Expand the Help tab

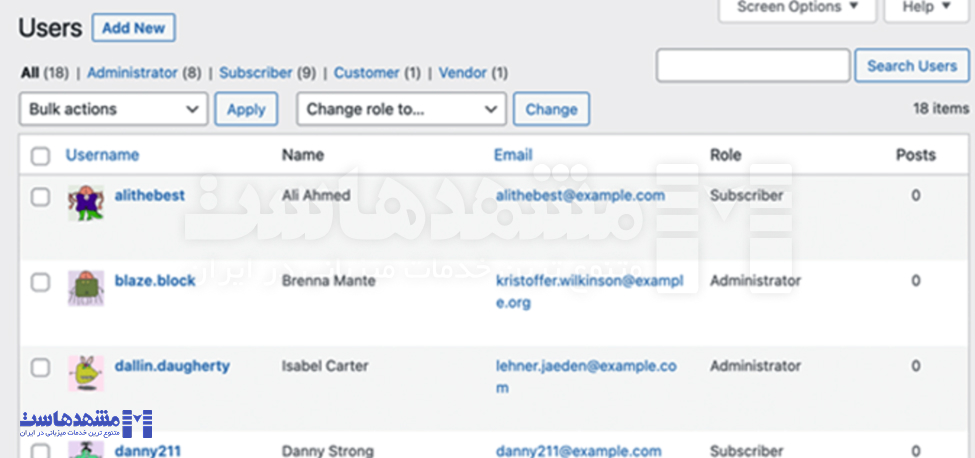[925, 8]
